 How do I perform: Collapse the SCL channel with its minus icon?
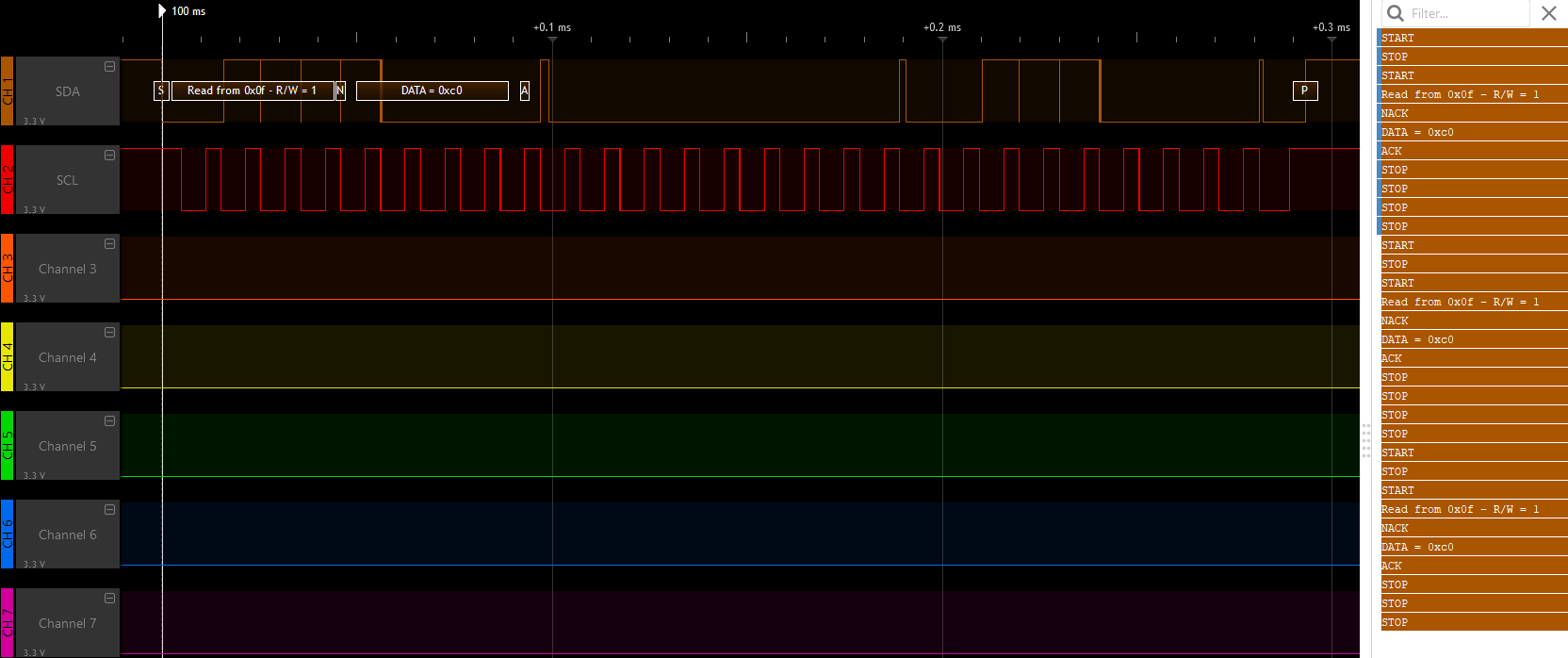coord(109,156)
